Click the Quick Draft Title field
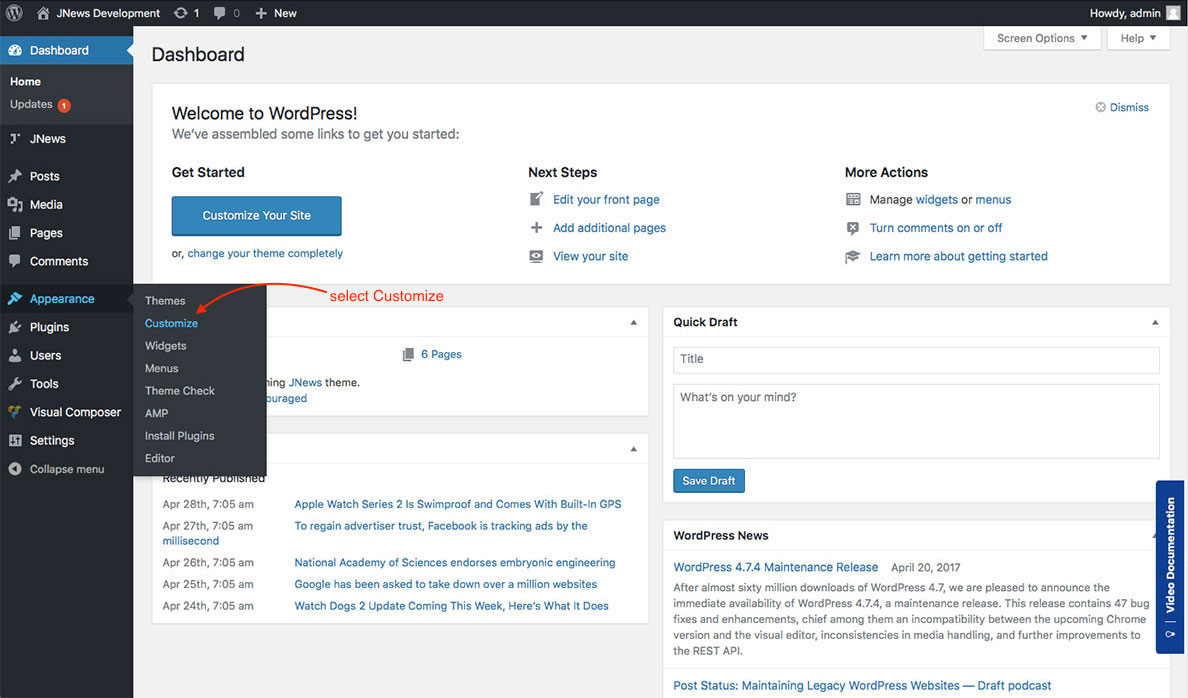 tap(916, 359)
